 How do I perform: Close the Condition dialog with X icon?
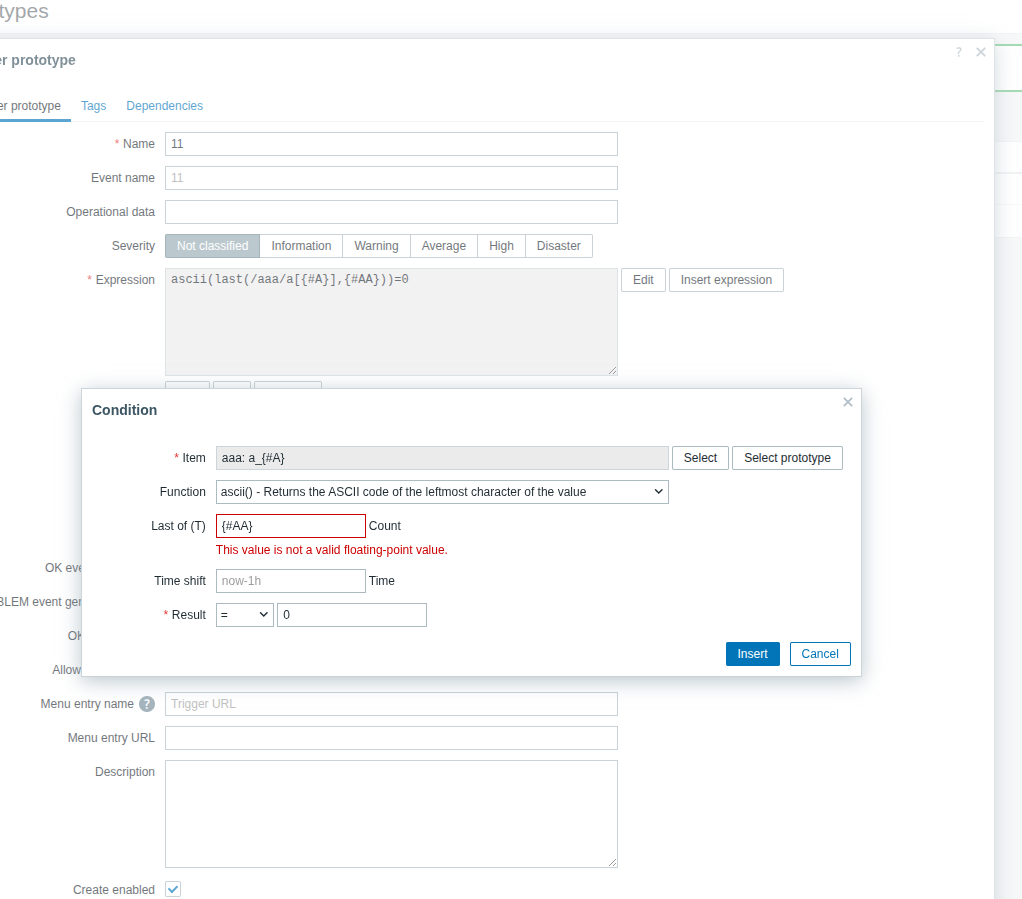pyautogui.click(x=847, y=402)
